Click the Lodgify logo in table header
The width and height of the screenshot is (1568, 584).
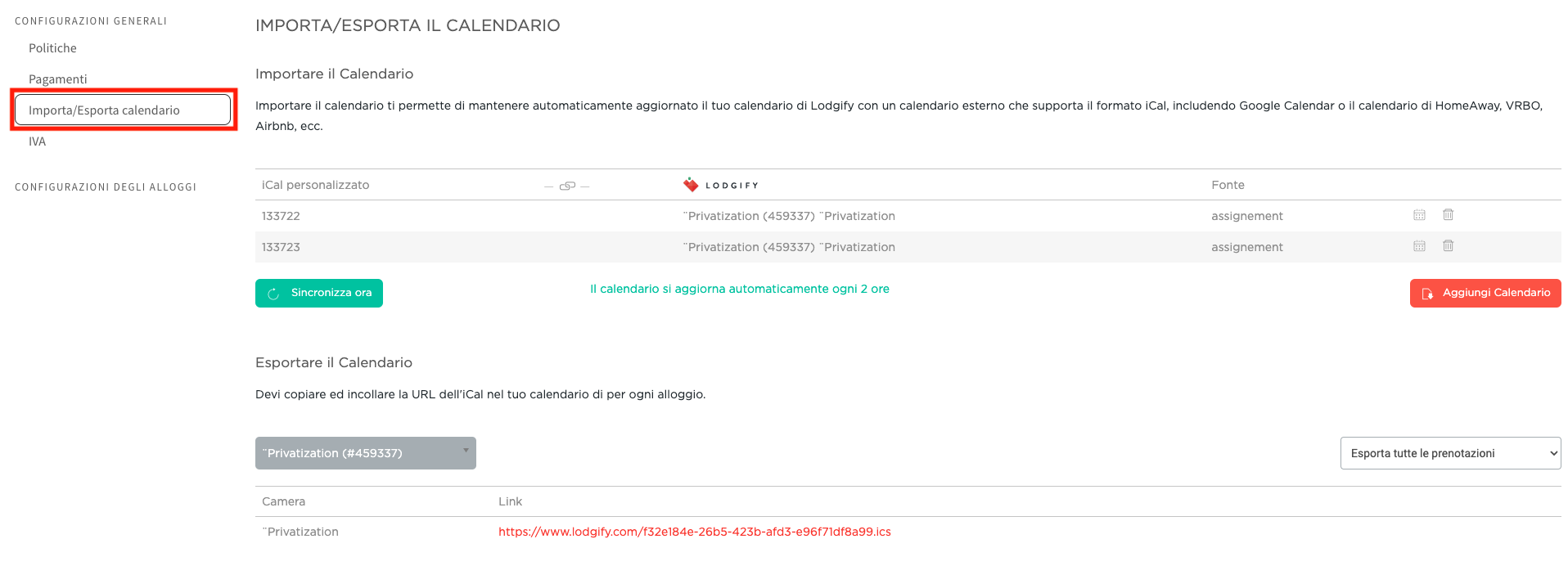pos(721,185)
